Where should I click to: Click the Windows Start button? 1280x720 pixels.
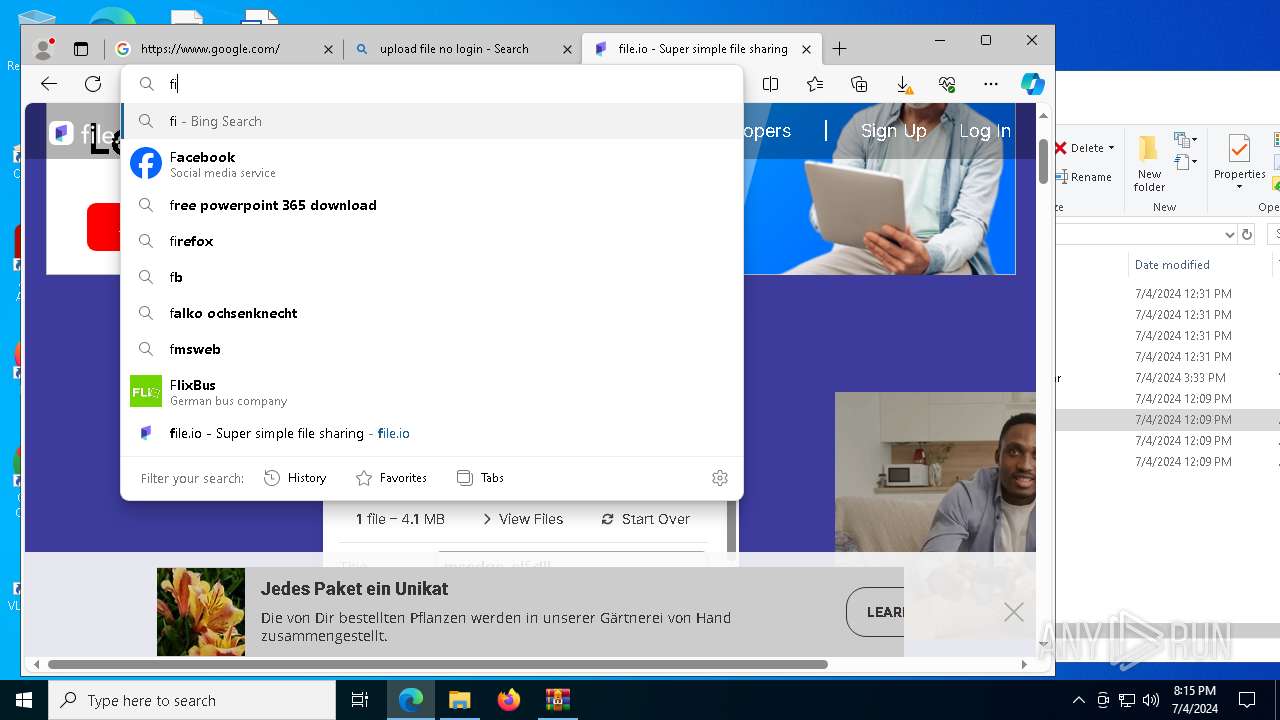(x=24, y=700)
